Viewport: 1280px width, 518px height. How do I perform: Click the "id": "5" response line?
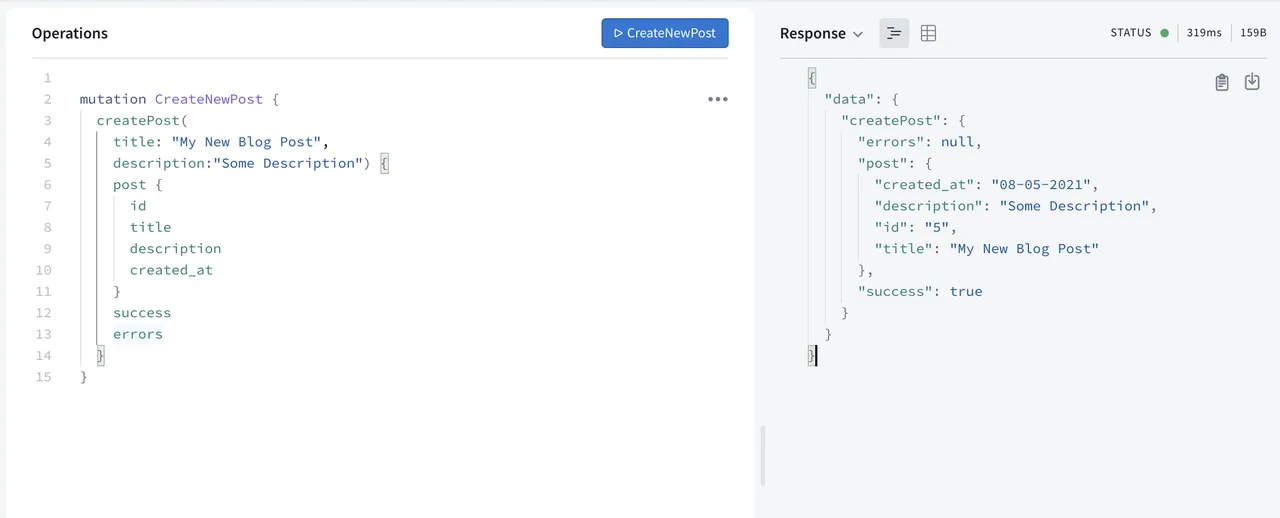click(x=916, y=227)
